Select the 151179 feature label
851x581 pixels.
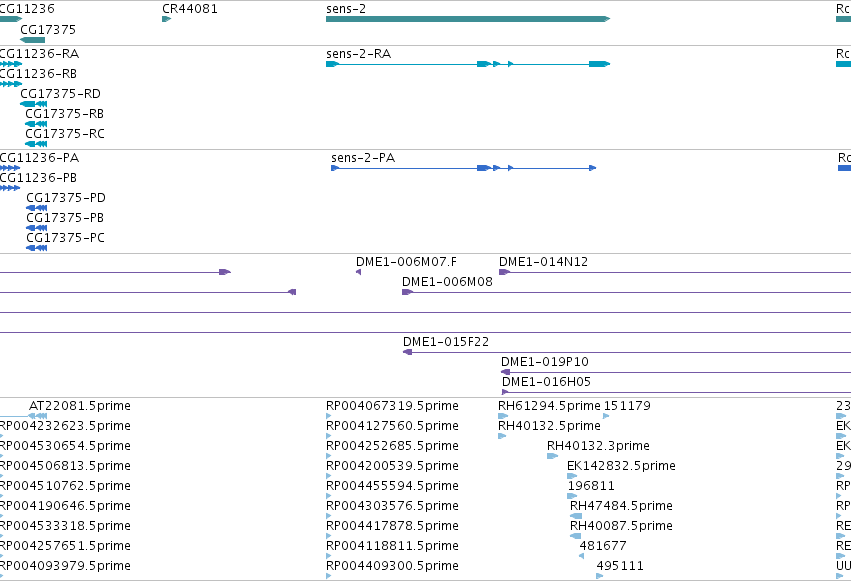[627, 406]
